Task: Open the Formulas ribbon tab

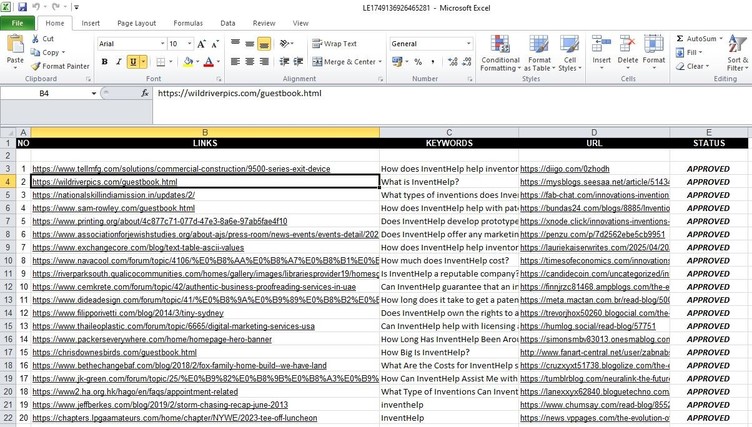Action: pyautogui.click(x=187, y=23)
